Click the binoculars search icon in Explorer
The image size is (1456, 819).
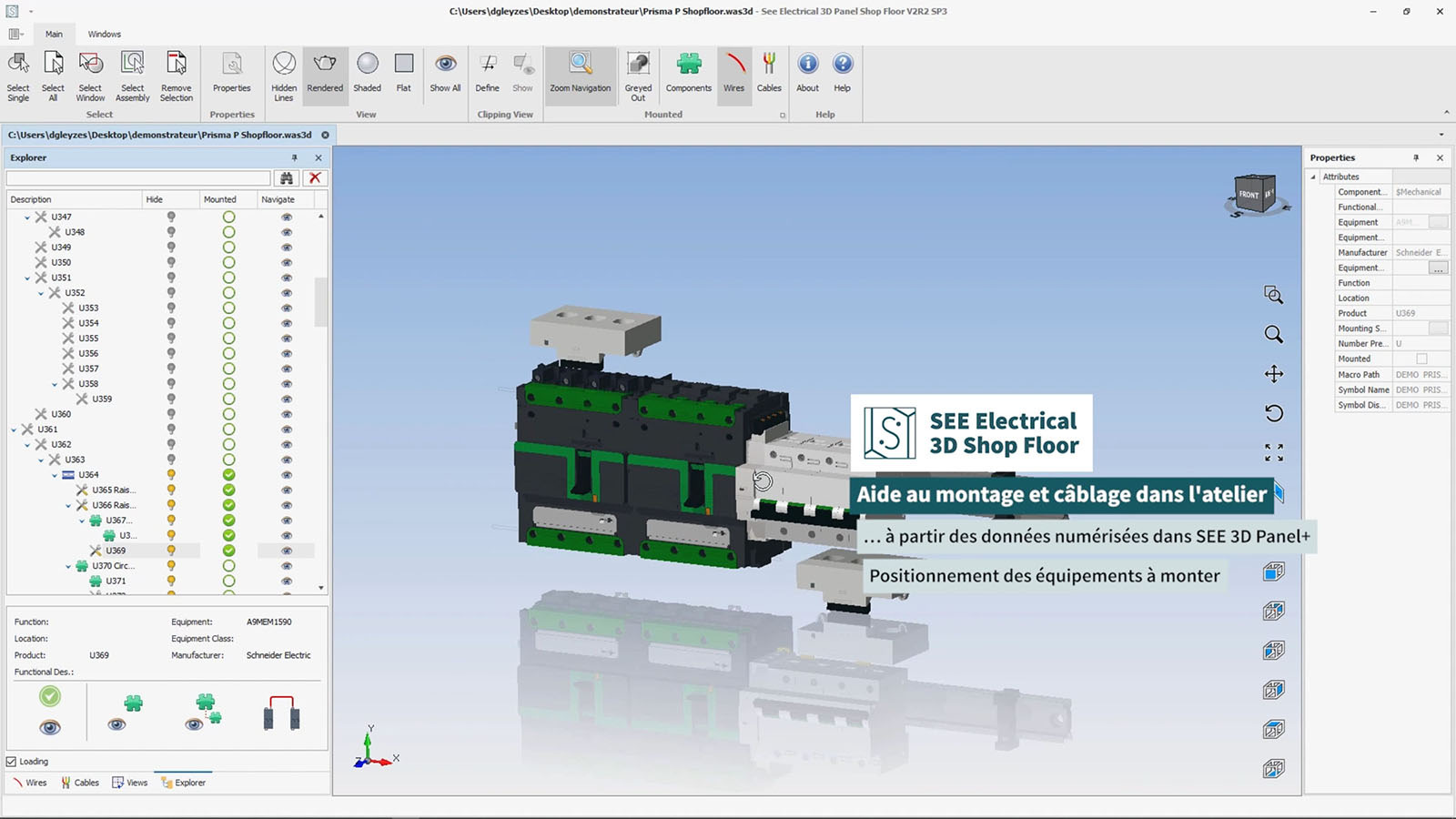(287, 178)
